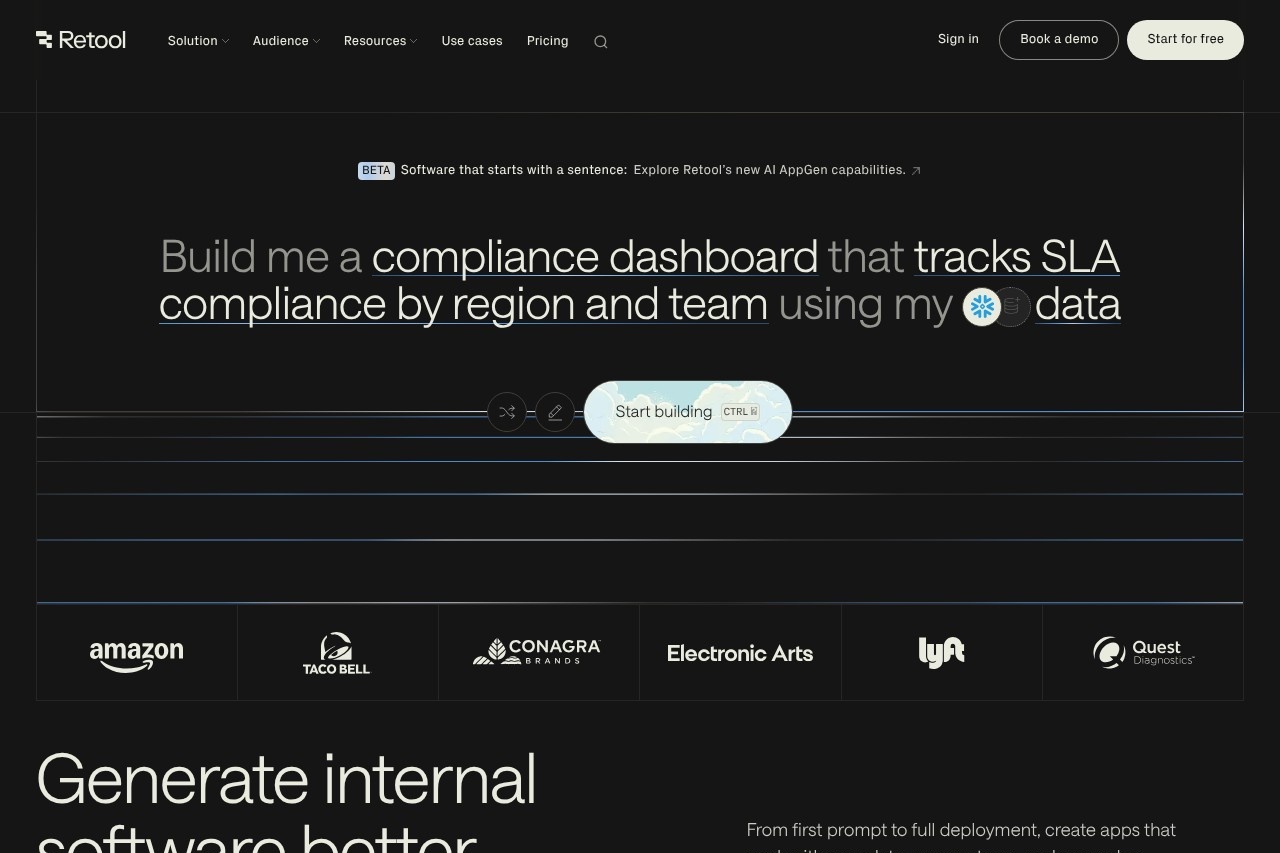Click the Book a demo button
The height and width of the screenshot is (853, 1280).
click(1058, 39)
